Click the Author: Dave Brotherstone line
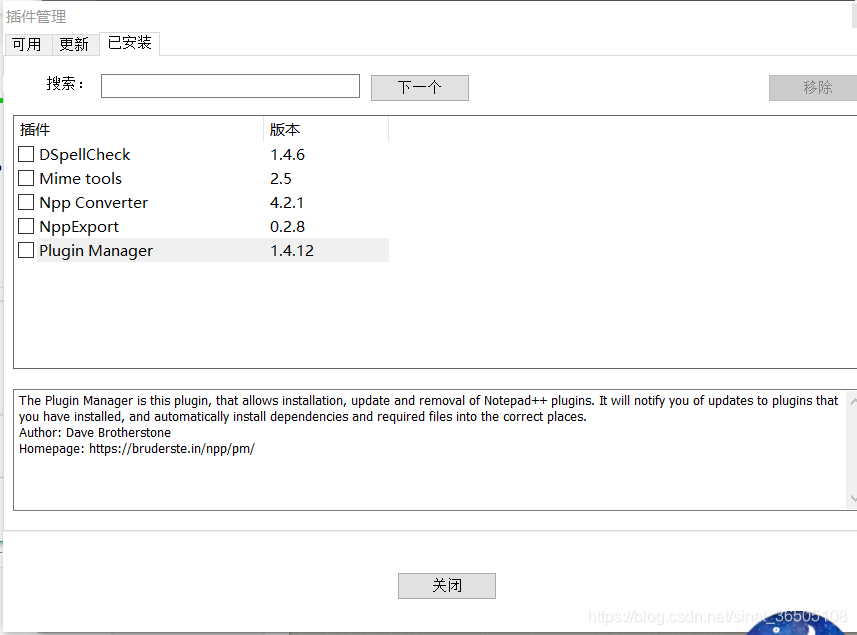 click(95, 433)
